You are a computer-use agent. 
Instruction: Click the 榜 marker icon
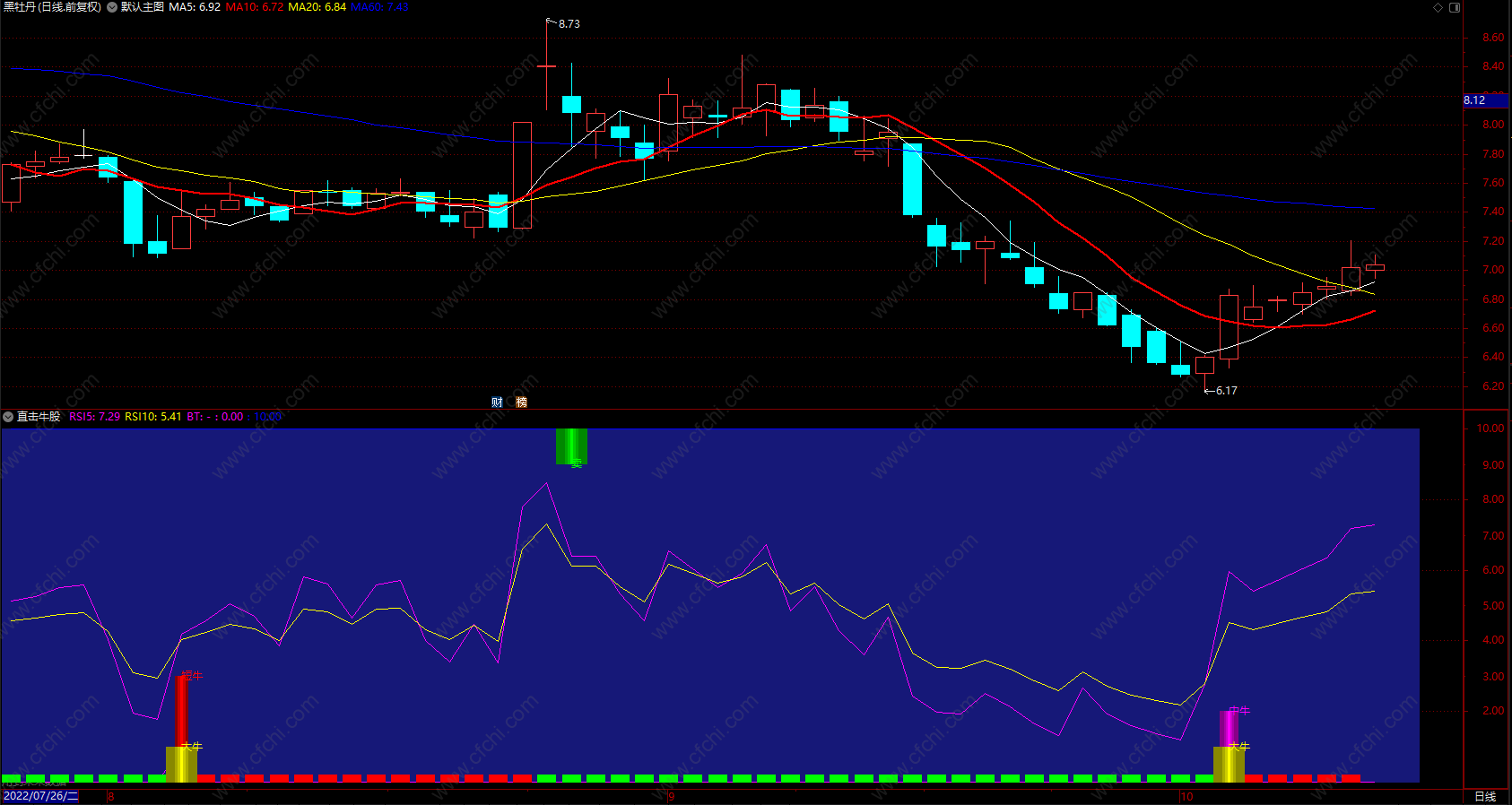521,402
